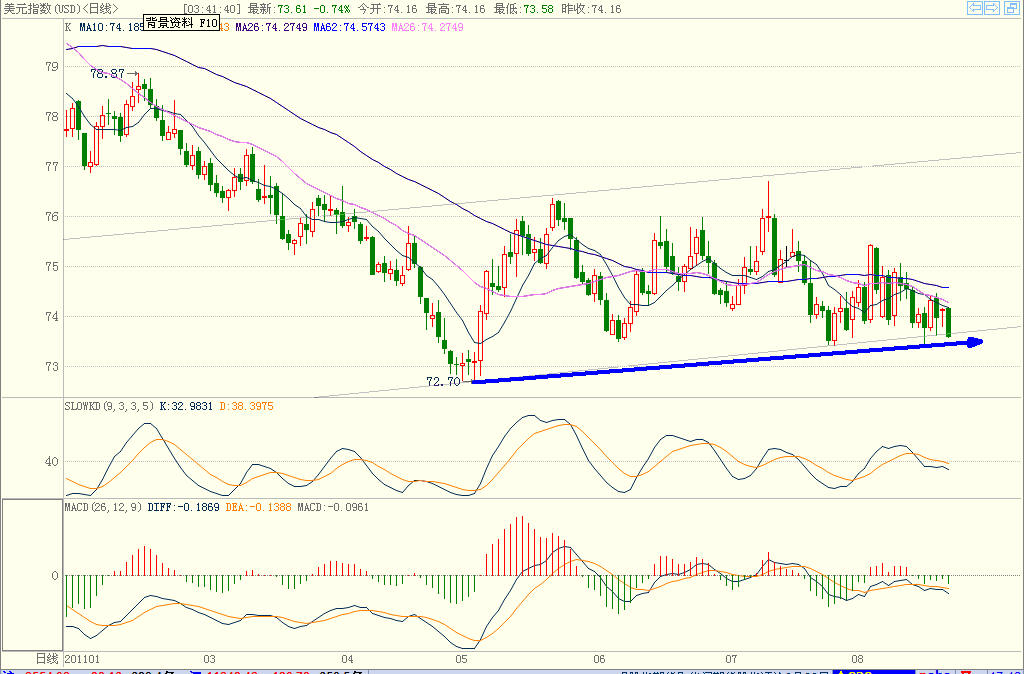The image size is (1024, 674).
Task: Click the dark blue MA26 indicator label
Action: point(271,27)
